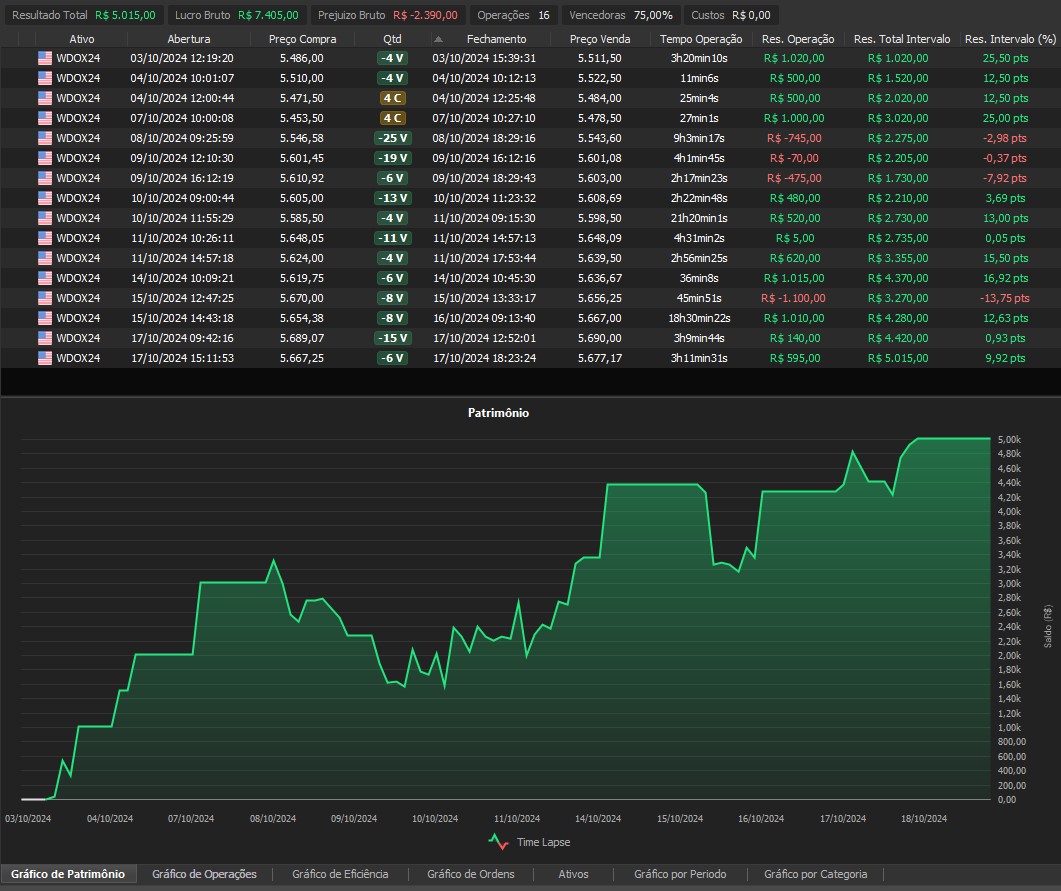Screen dimensions: 1061x891
Task: Select the Tempo Operação cell showing 9h3min17s
Action: 700,138
